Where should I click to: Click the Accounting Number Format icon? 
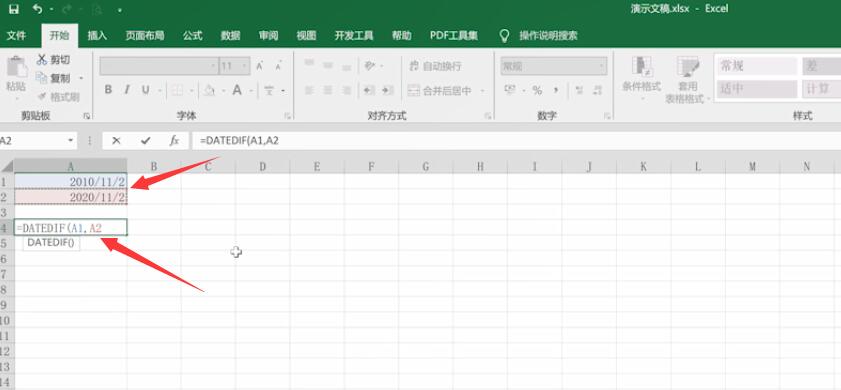pos(510,90)
